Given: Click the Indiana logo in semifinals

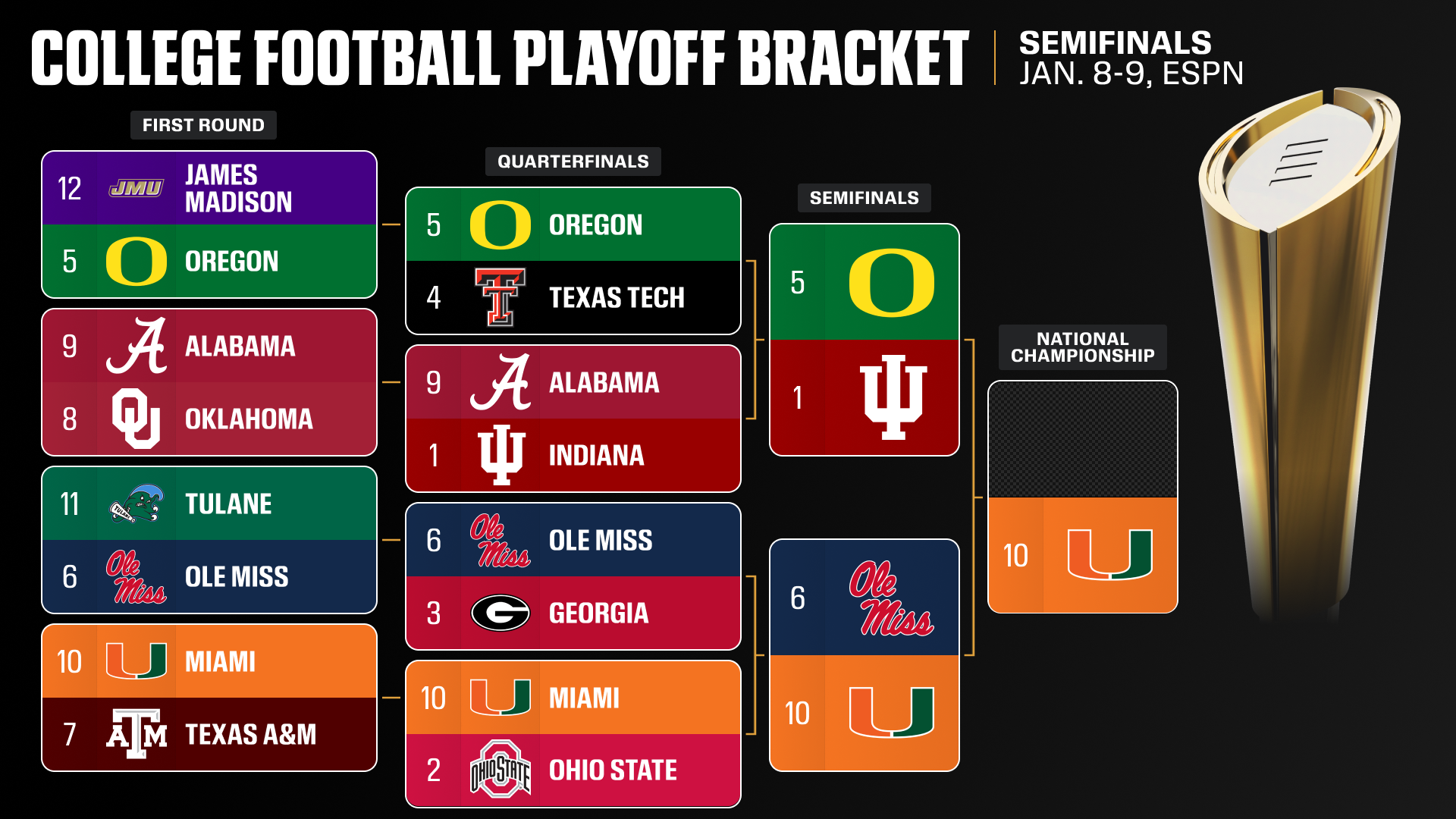Looking at the screenshot, I should [894, 397].
